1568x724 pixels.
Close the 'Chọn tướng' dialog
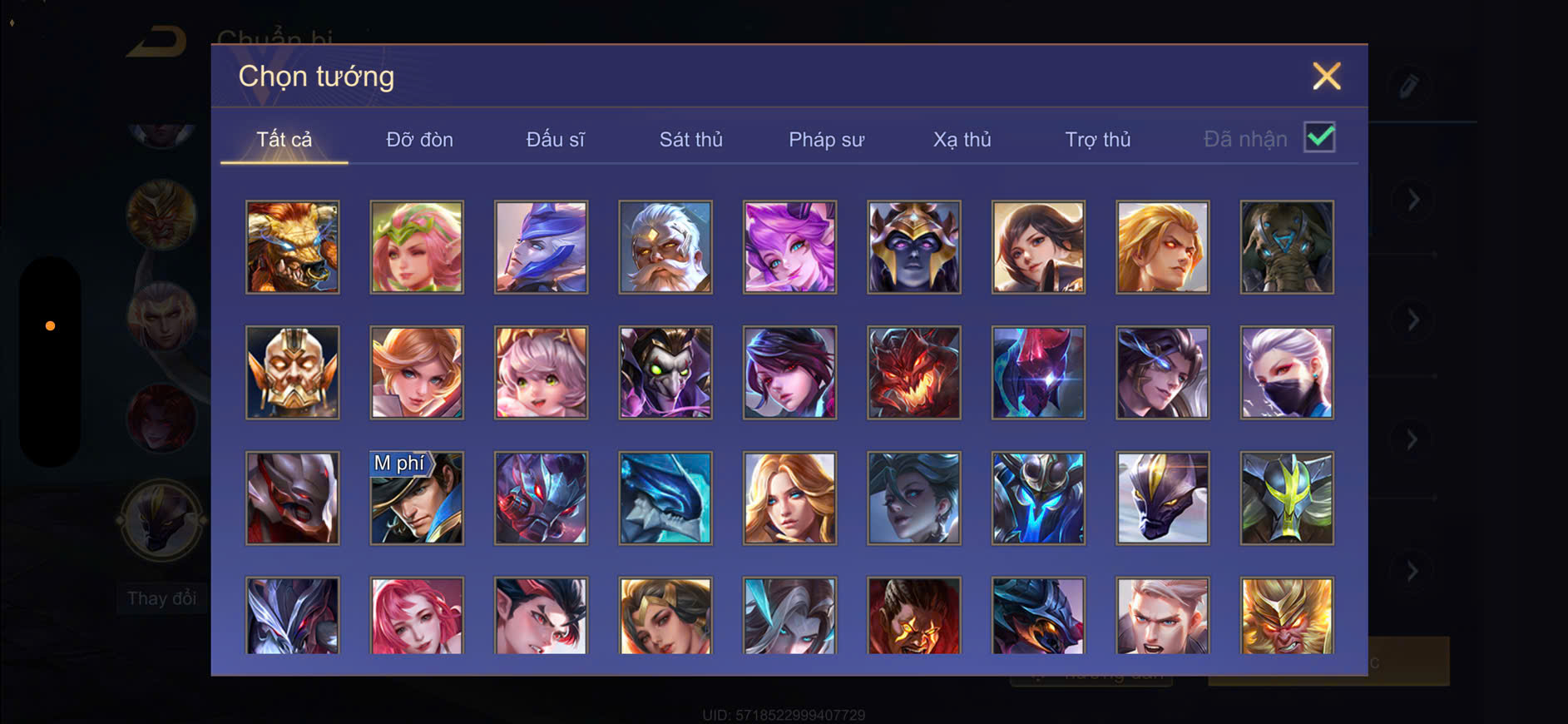pyautogui.click(x=1326, y=76)
